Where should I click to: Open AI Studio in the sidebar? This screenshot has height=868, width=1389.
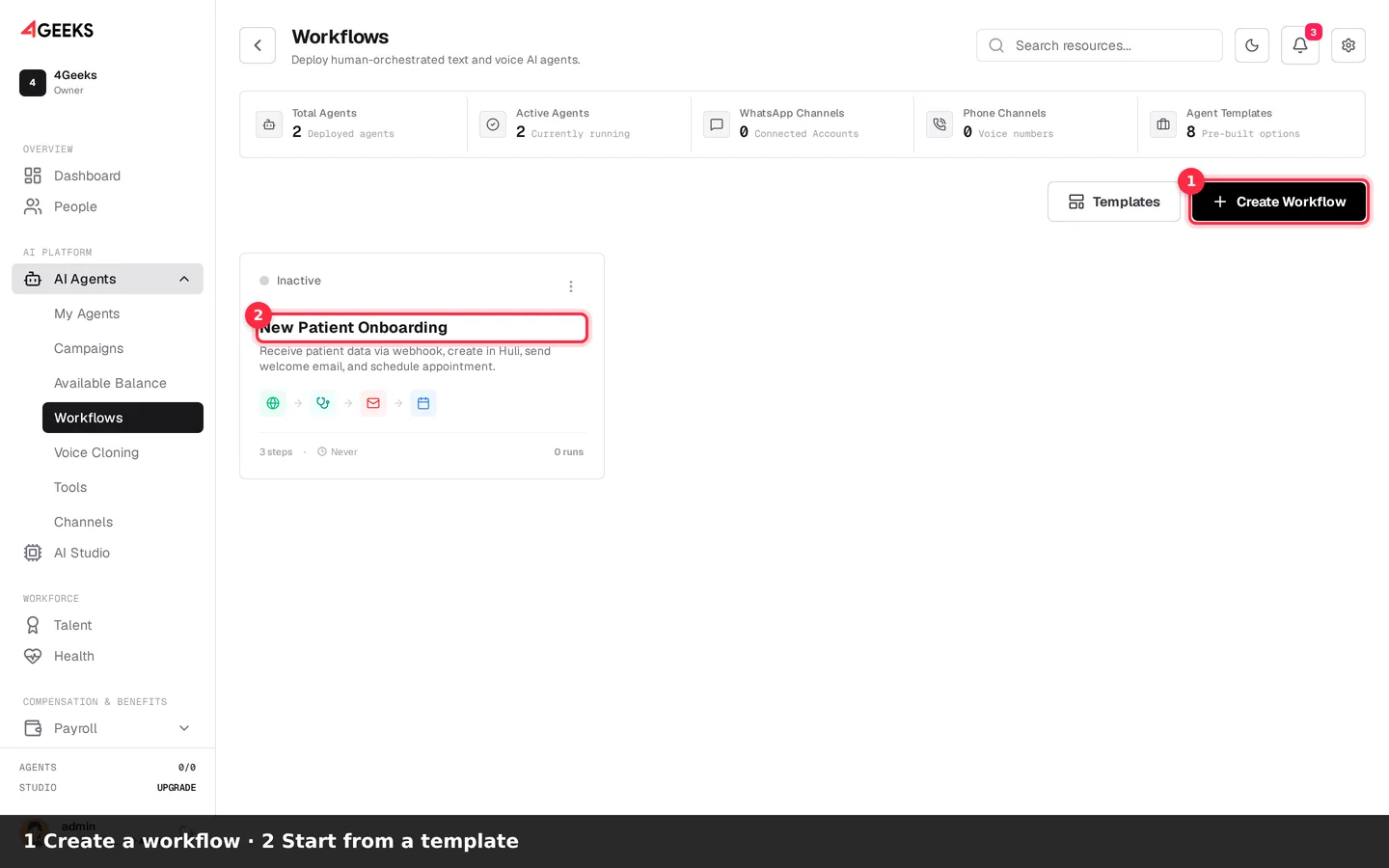108,553
